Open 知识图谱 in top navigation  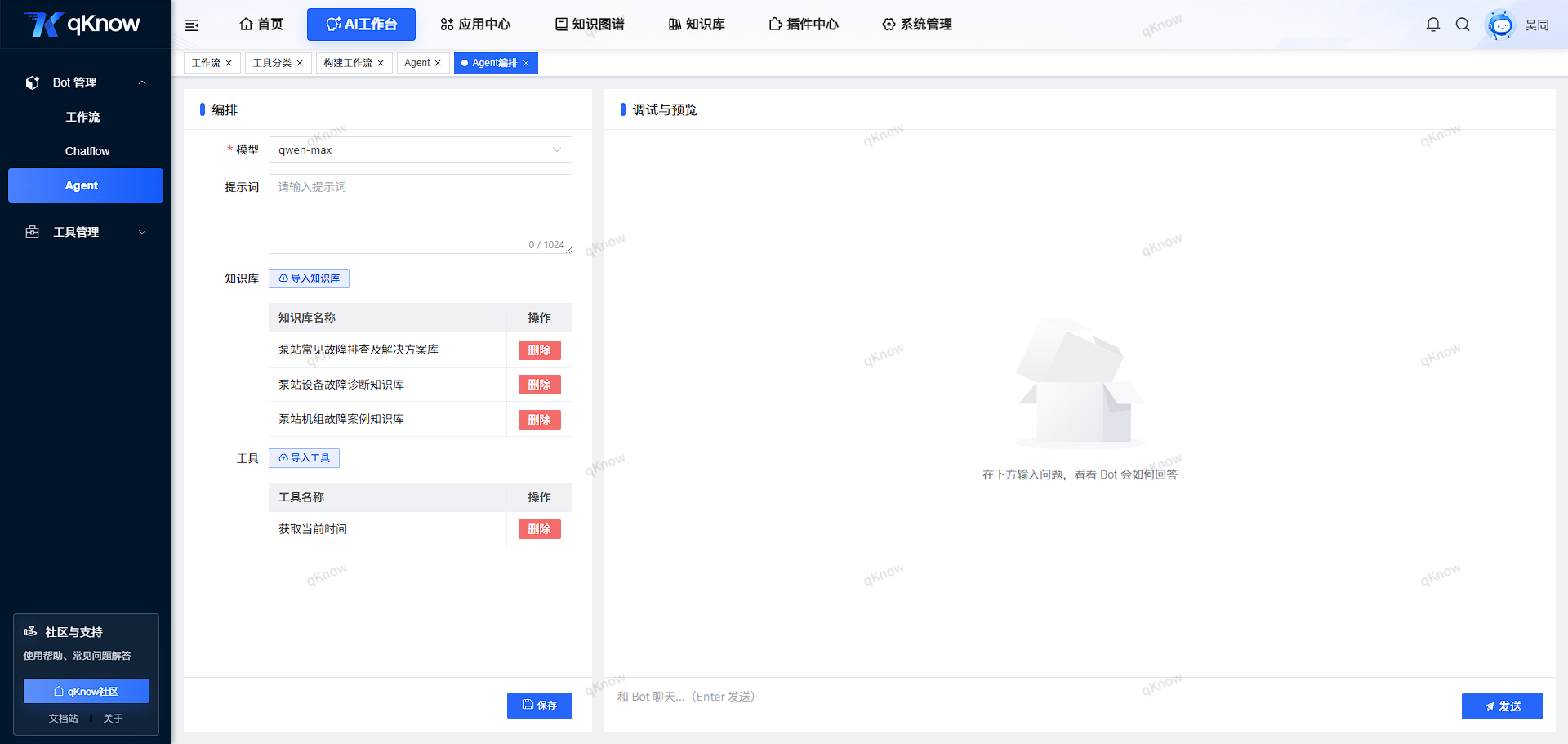pos(590,25)
